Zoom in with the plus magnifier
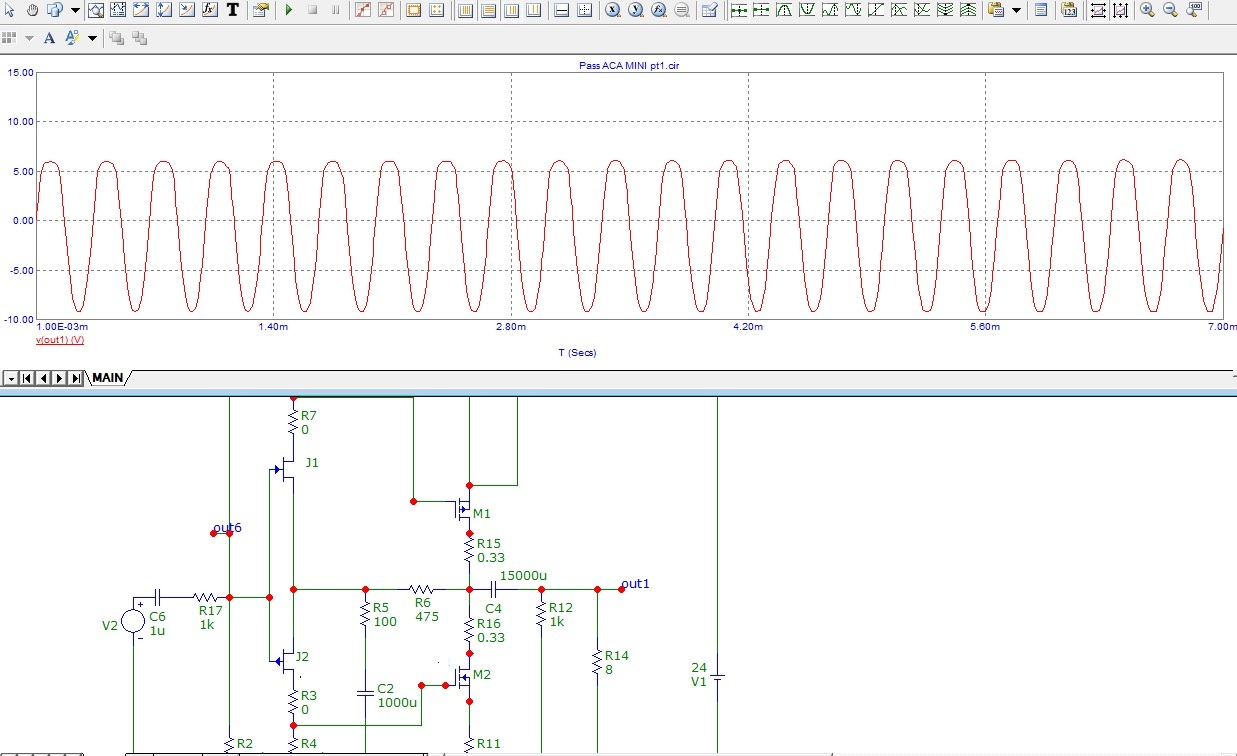This screenshot has height=756, width=1237. click(1147, 10)
